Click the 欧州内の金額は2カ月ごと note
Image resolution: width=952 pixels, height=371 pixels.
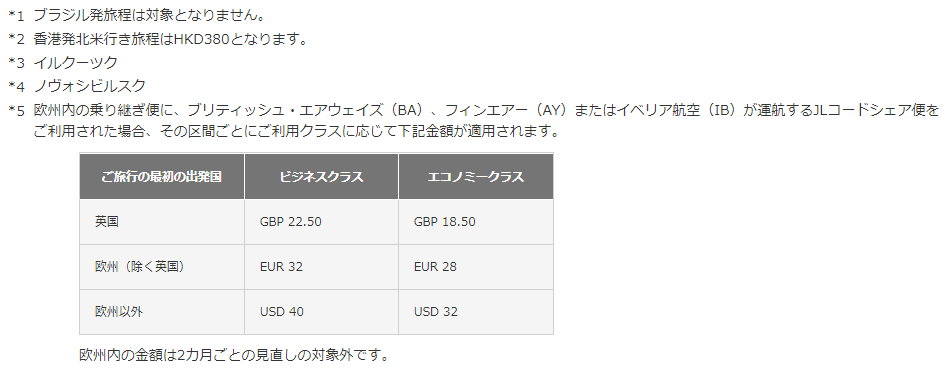coord(234,355)
